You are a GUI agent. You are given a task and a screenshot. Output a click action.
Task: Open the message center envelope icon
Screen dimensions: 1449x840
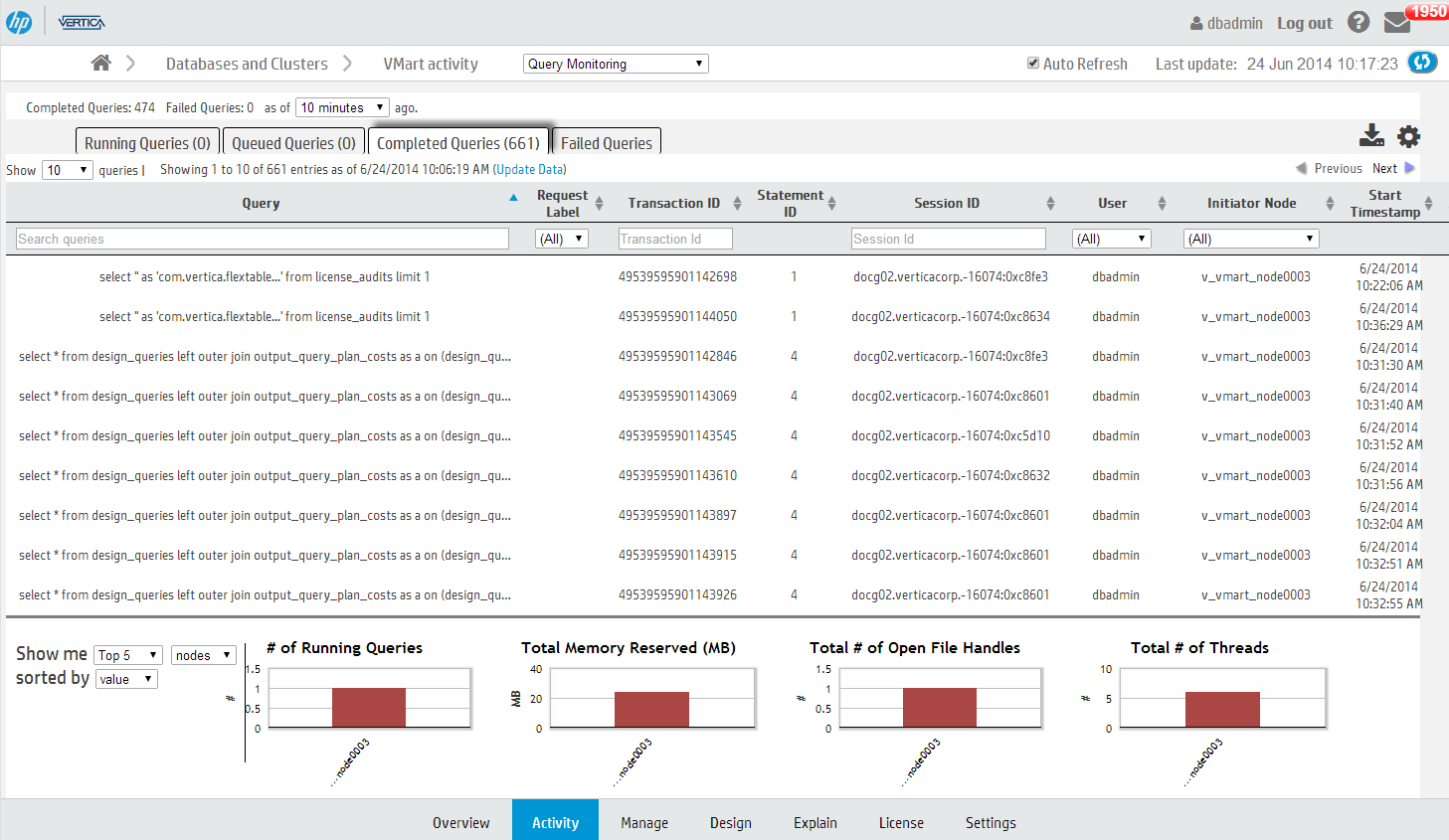1397,23
